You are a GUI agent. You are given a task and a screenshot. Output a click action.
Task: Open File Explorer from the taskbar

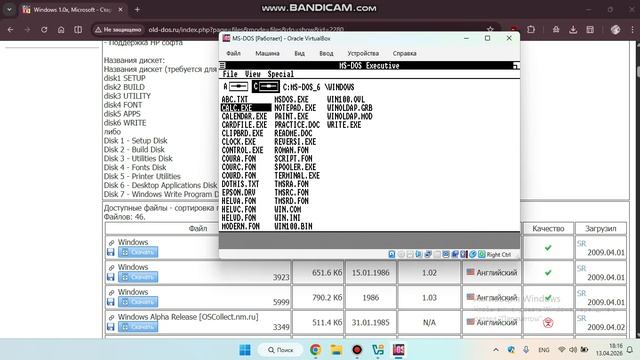(x=336, y=350)
